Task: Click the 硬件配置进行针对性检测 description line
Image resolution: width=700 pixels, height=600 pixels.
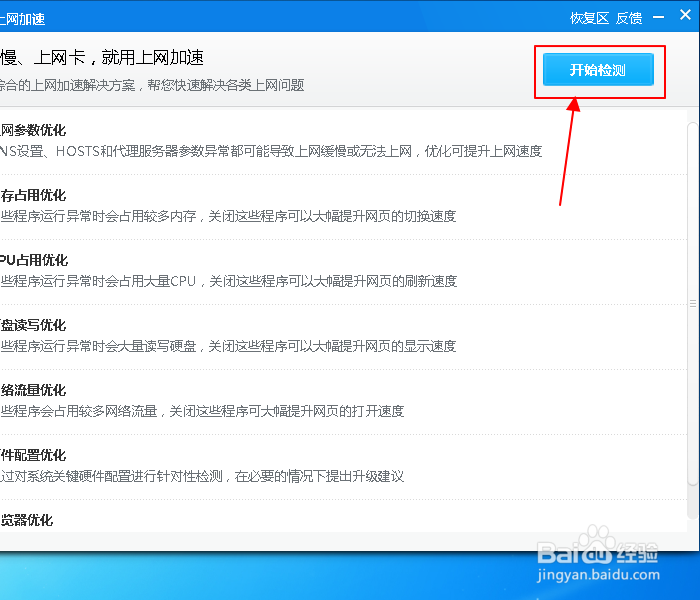Action: pos(202,476)
